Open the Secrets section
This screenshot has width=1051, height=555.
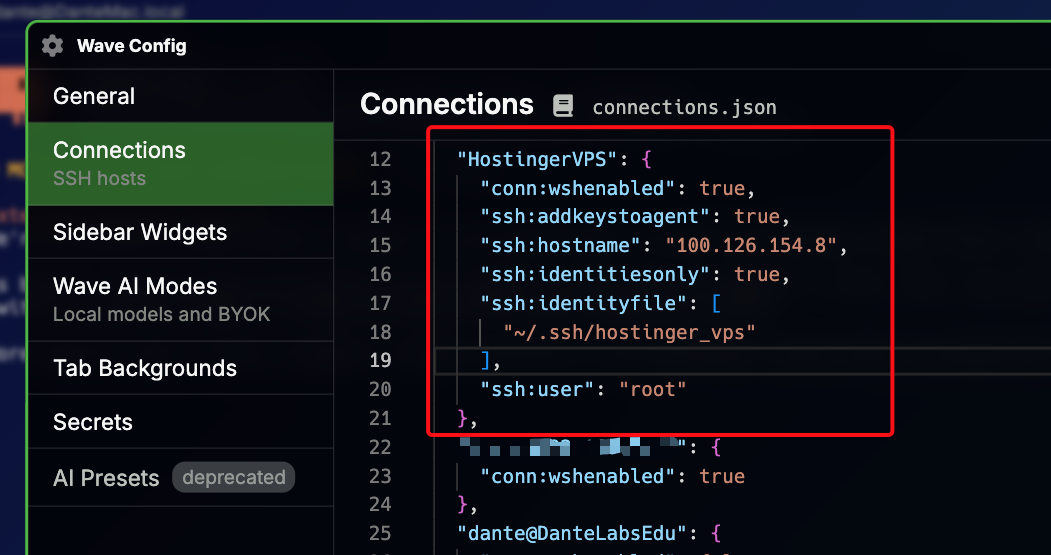180,422
